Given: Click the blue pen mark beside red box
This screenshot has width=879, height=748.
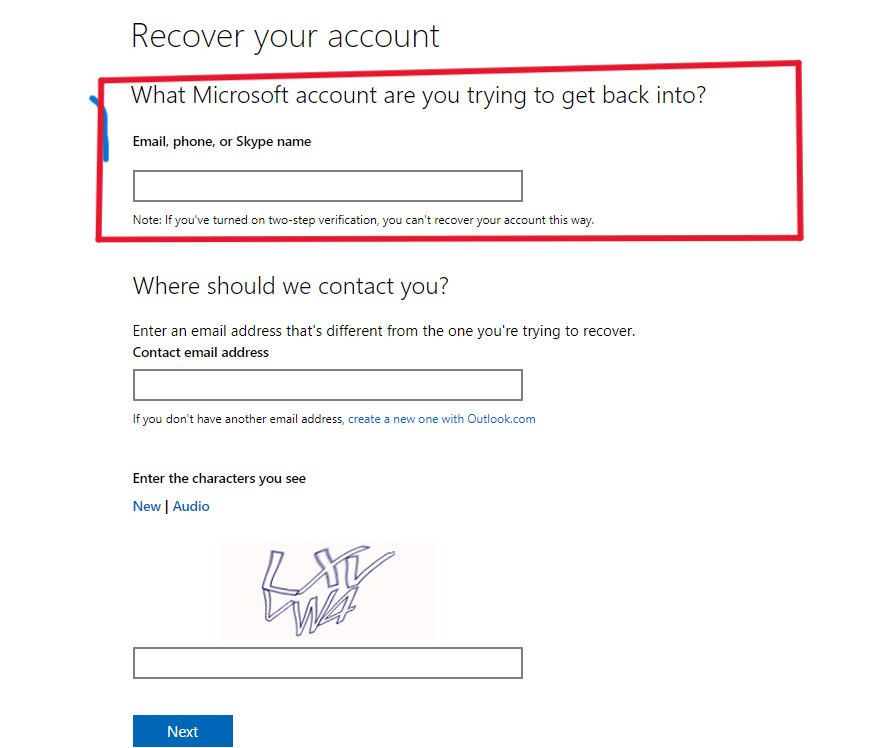Looking at the screenshot, I should pyautogui.click(x=100, y=128).
